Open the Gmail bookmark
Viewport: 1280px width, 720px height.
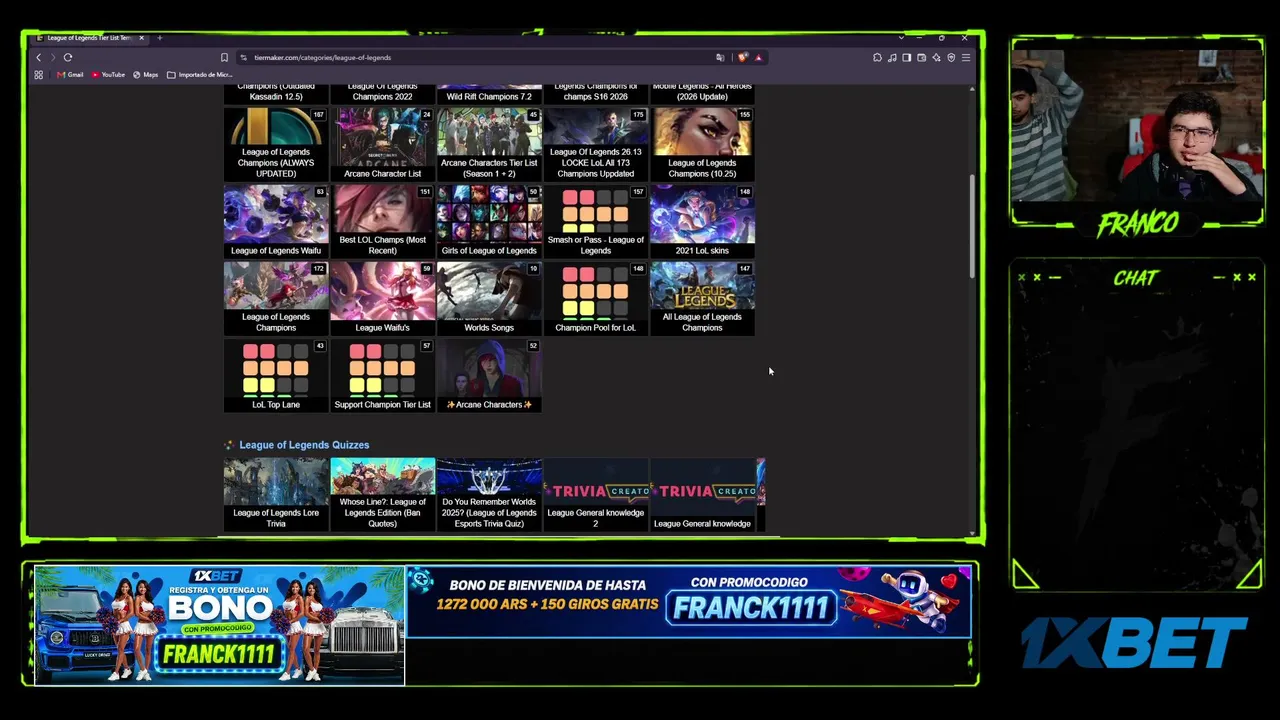70,75
